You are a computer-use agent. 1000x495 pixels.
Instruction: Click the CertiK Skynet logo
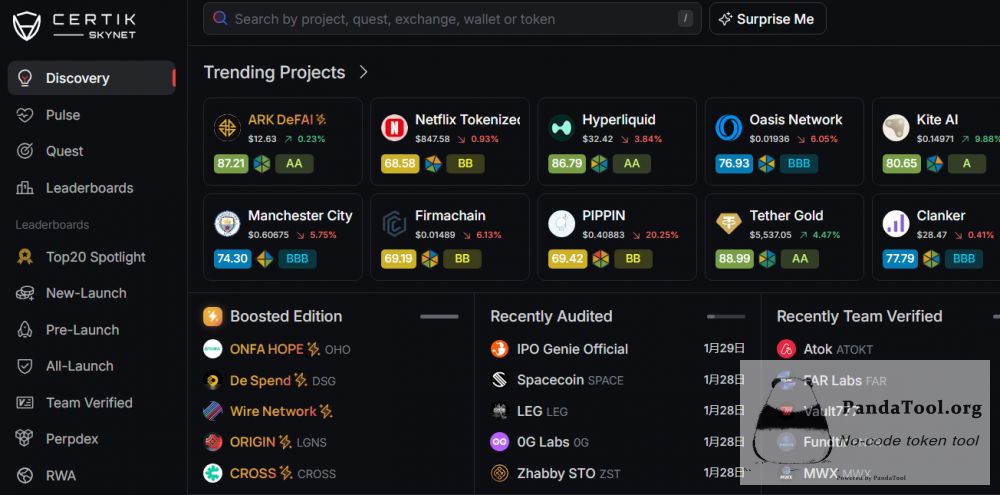click(x=74, y=26)
